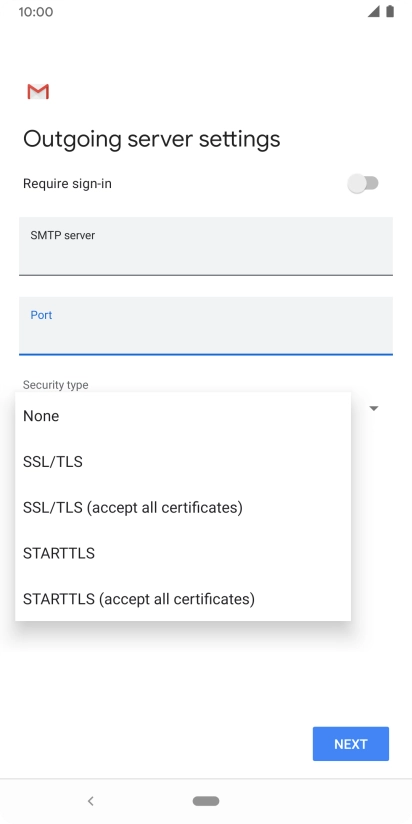
Task: Tap the Security type label
Action: pos(56,385)
